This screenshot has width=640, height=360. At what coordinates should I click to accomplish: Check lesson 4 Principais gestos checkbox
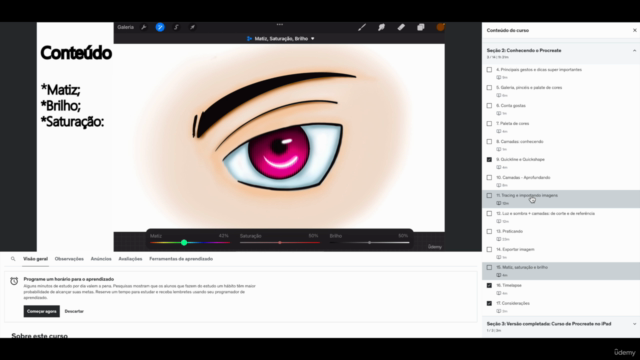click(489, 70)
